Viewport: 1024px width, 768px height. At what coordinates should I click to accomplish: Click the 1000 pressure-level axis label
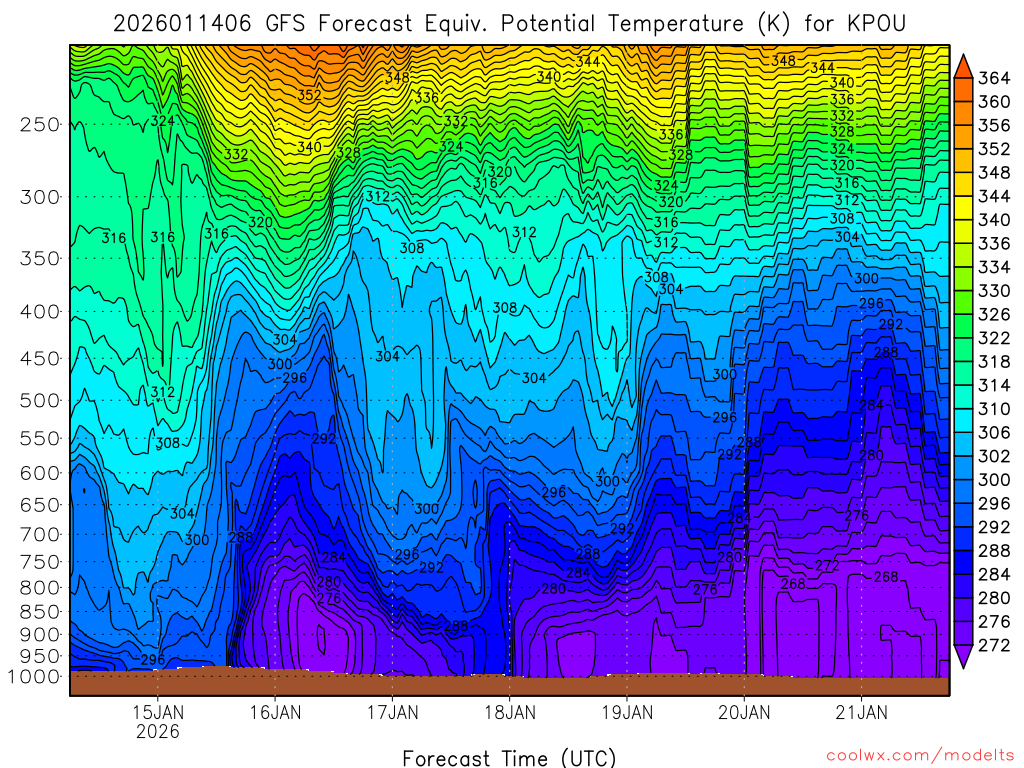pos(34,677)
